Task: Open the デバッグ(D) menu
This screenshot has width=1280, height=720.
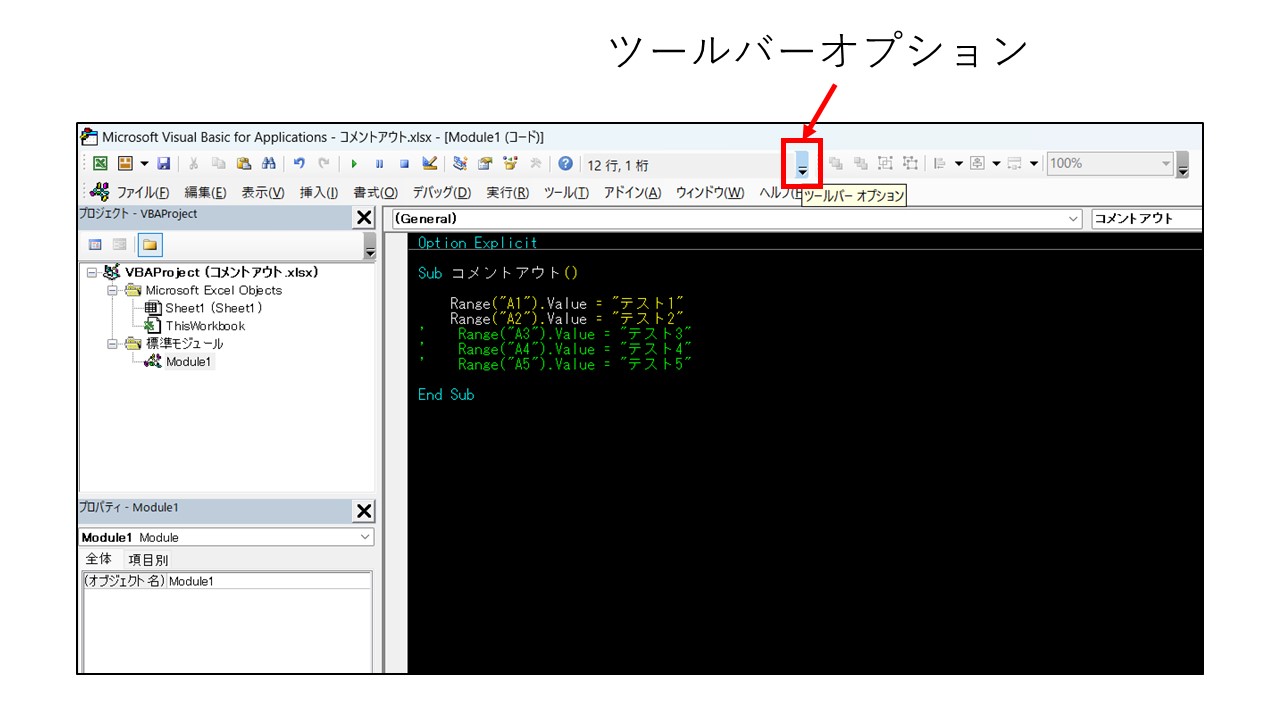Action: [442, 193]
